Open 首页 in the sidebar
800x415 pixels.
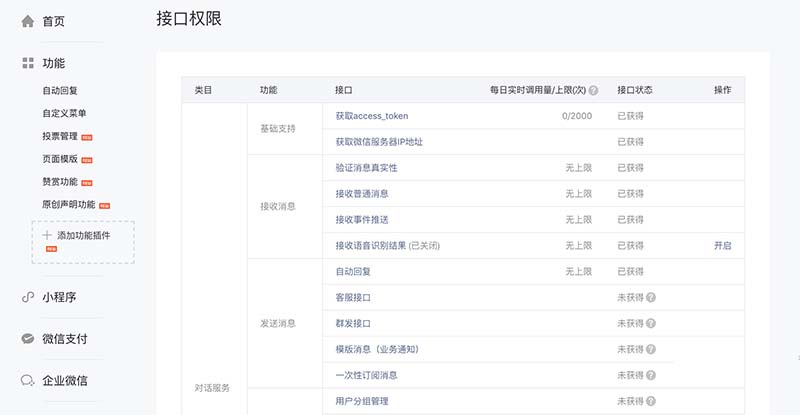pos(54,21)
